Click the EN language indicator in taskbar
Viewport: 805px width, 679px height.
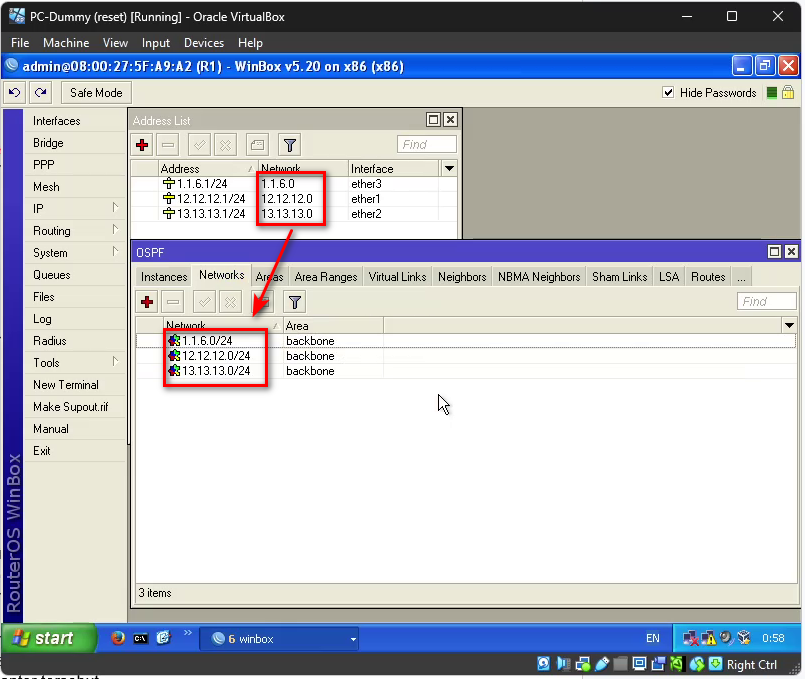click(x=653, y=638)
